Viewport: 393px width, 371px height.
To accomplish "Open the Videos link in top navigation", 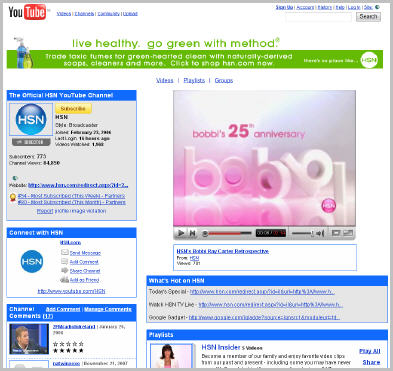I will tap(64, 14).
